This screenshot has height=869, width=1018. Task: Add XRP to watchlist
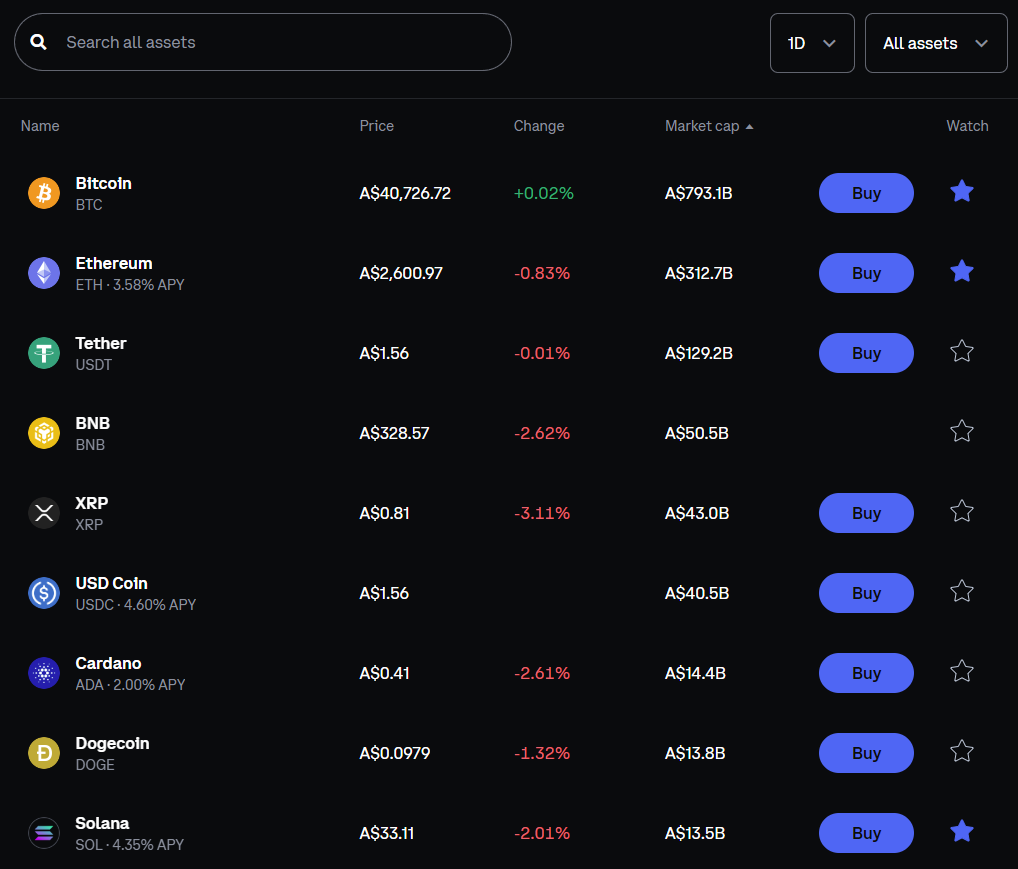pos(962,511)
